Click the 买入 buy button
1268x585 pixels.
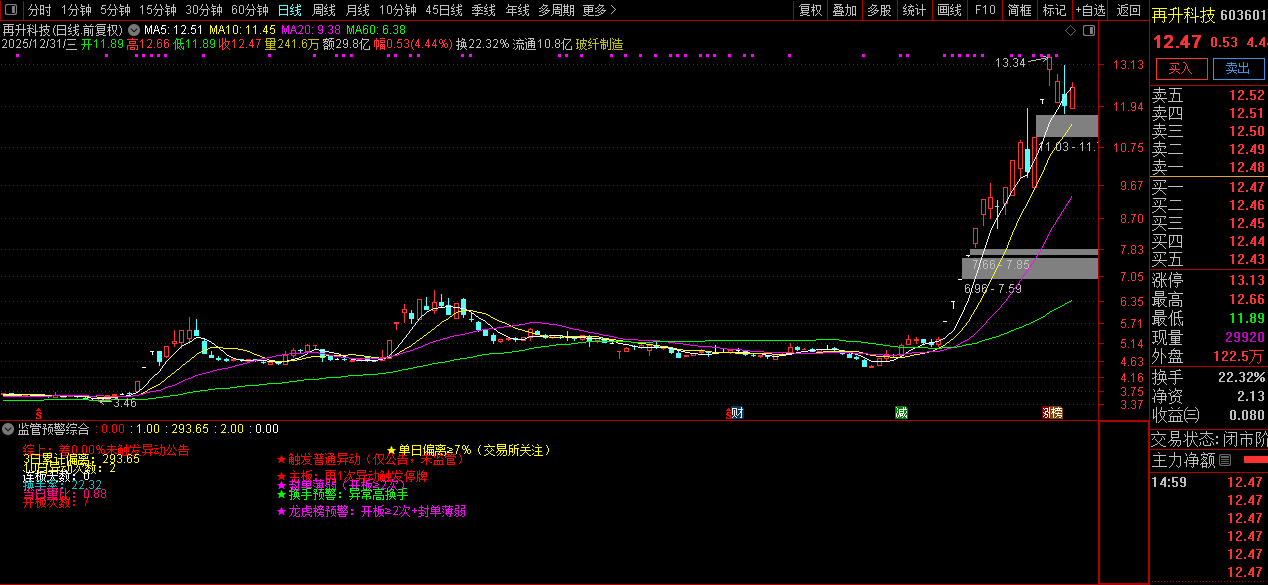pos(1181,68)
